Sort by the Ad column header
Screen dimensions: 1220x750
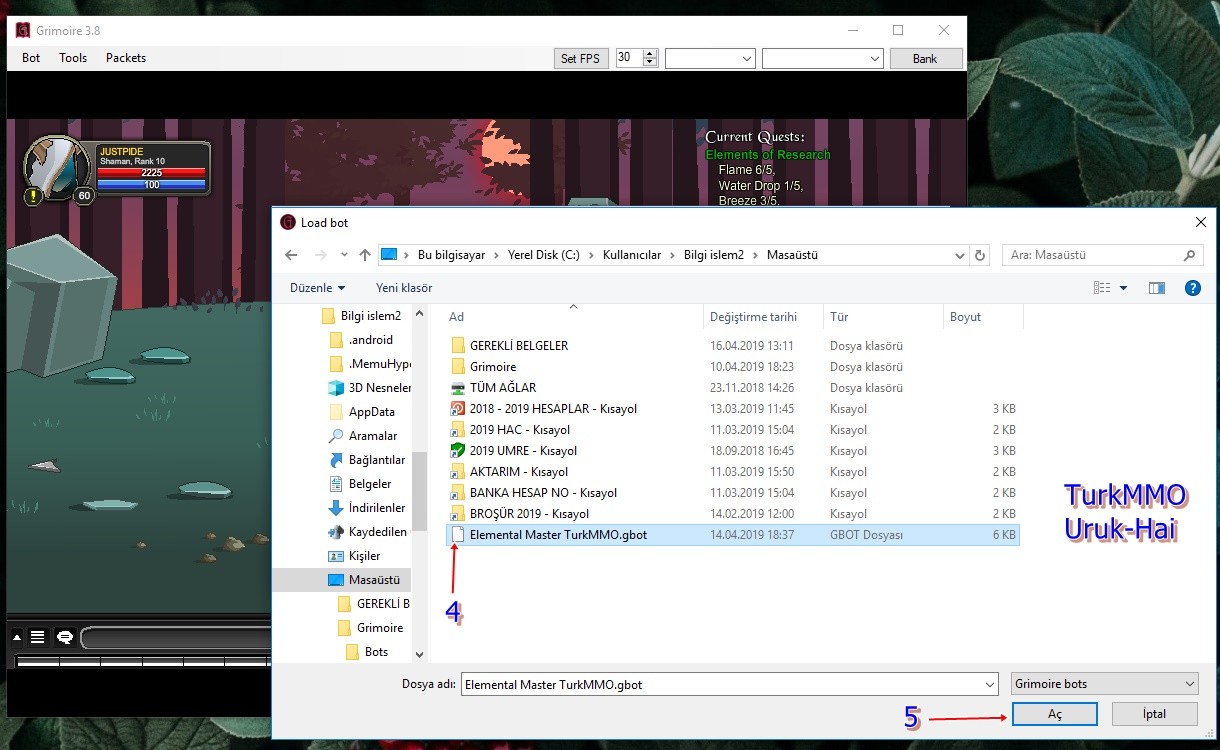tap(572, 317)
